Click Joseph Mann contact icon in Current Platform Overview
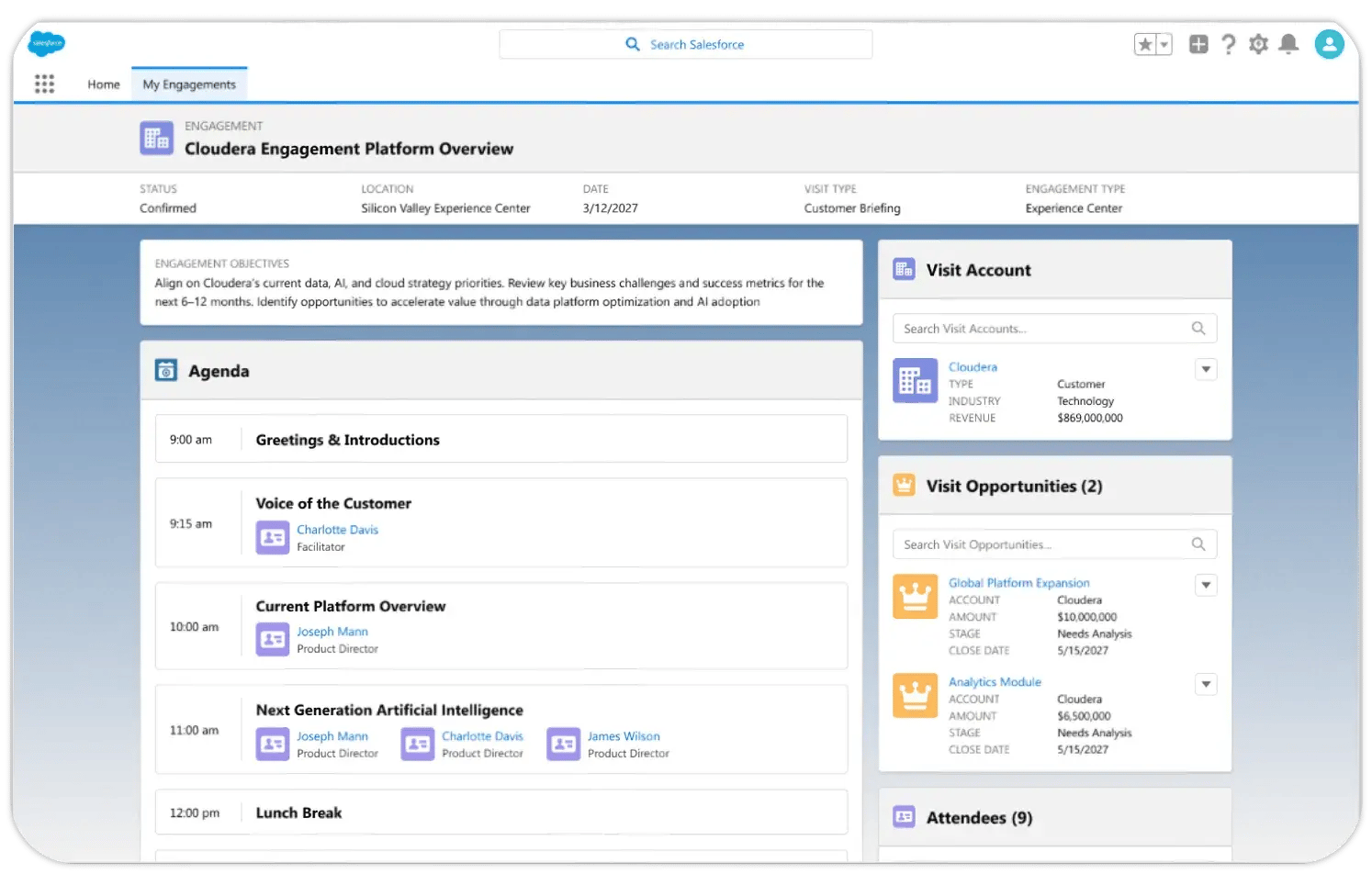 click(273, 640)
